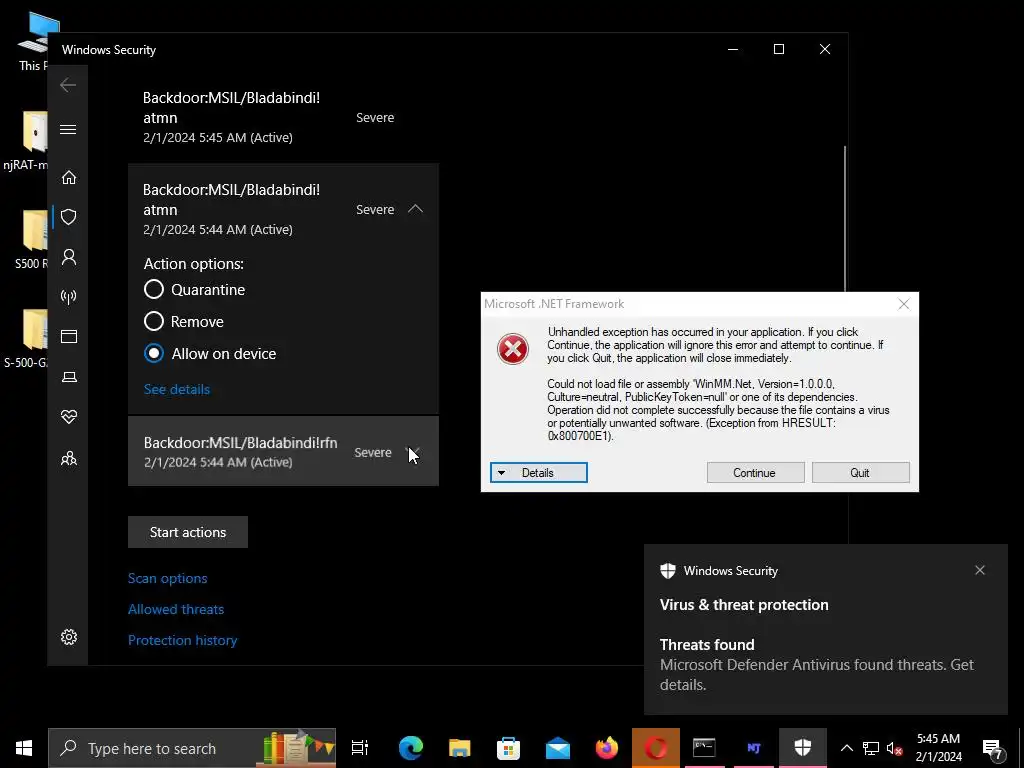Open the Settings gear in the sidebar

(69, 637)
